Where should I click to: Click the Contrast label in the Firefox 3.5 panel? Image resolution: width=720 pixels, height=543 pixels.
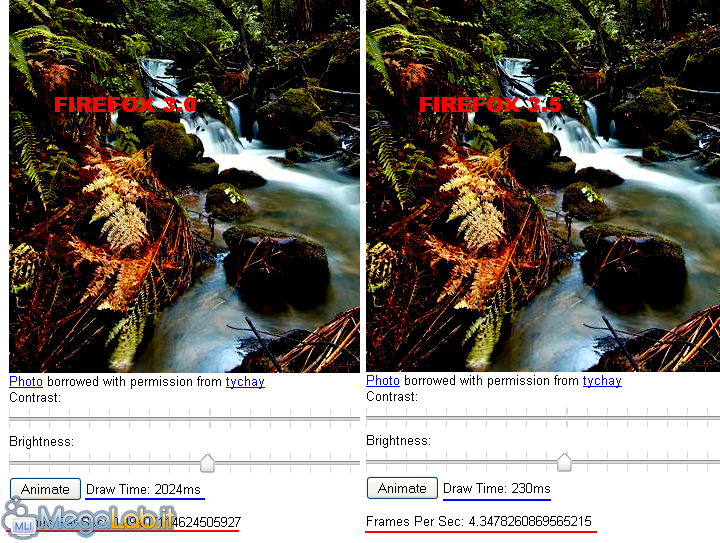[392, 397]
